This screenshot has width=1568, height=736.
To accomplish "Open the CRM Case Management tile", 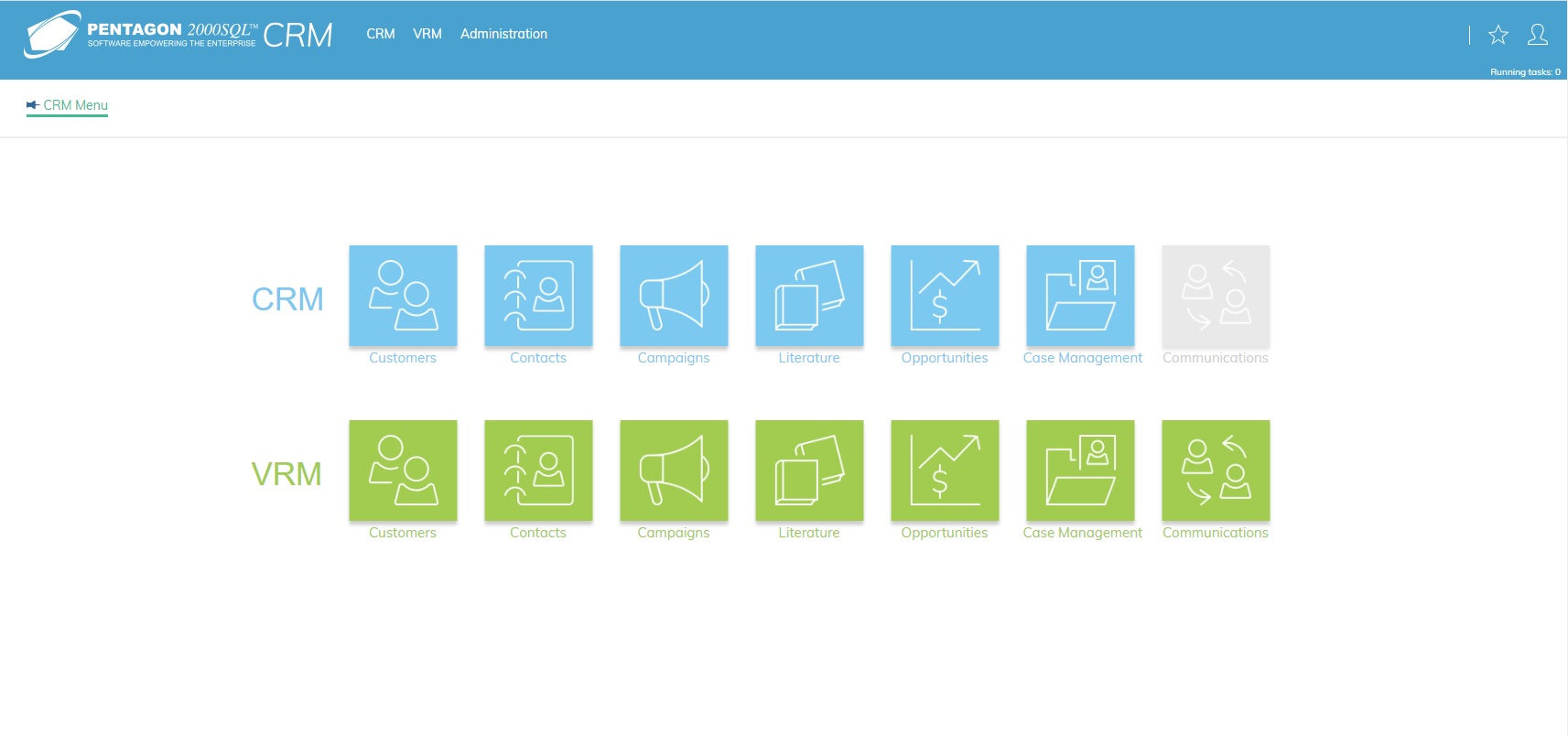I will coord(1080,296).
